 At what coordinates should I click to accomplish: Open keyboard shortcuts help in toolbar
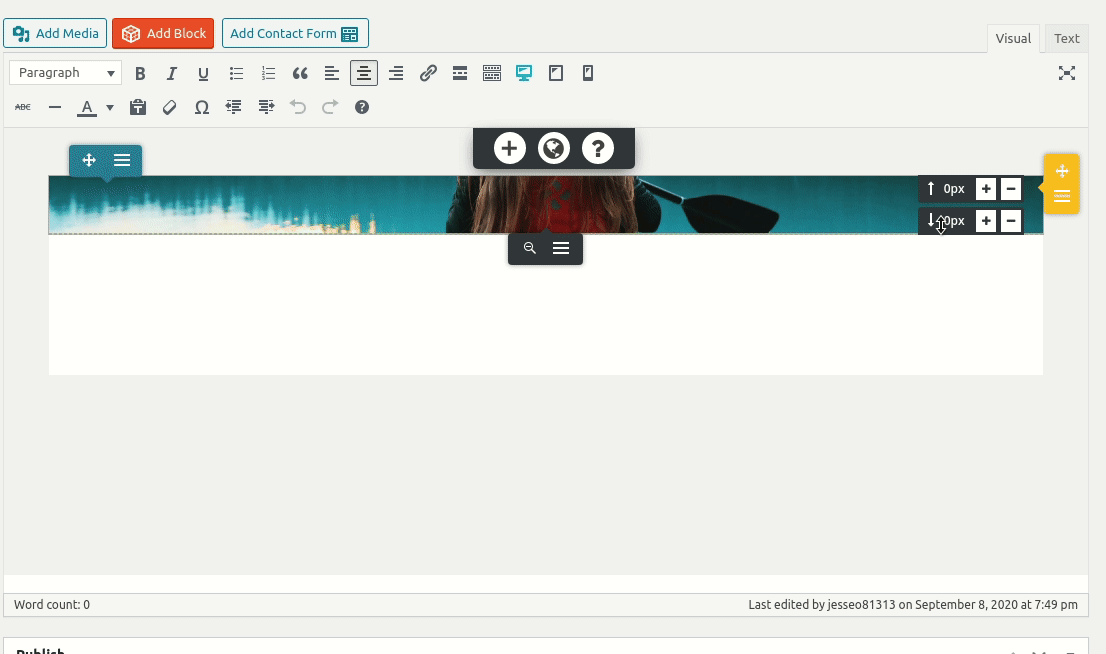coord(362,107)
